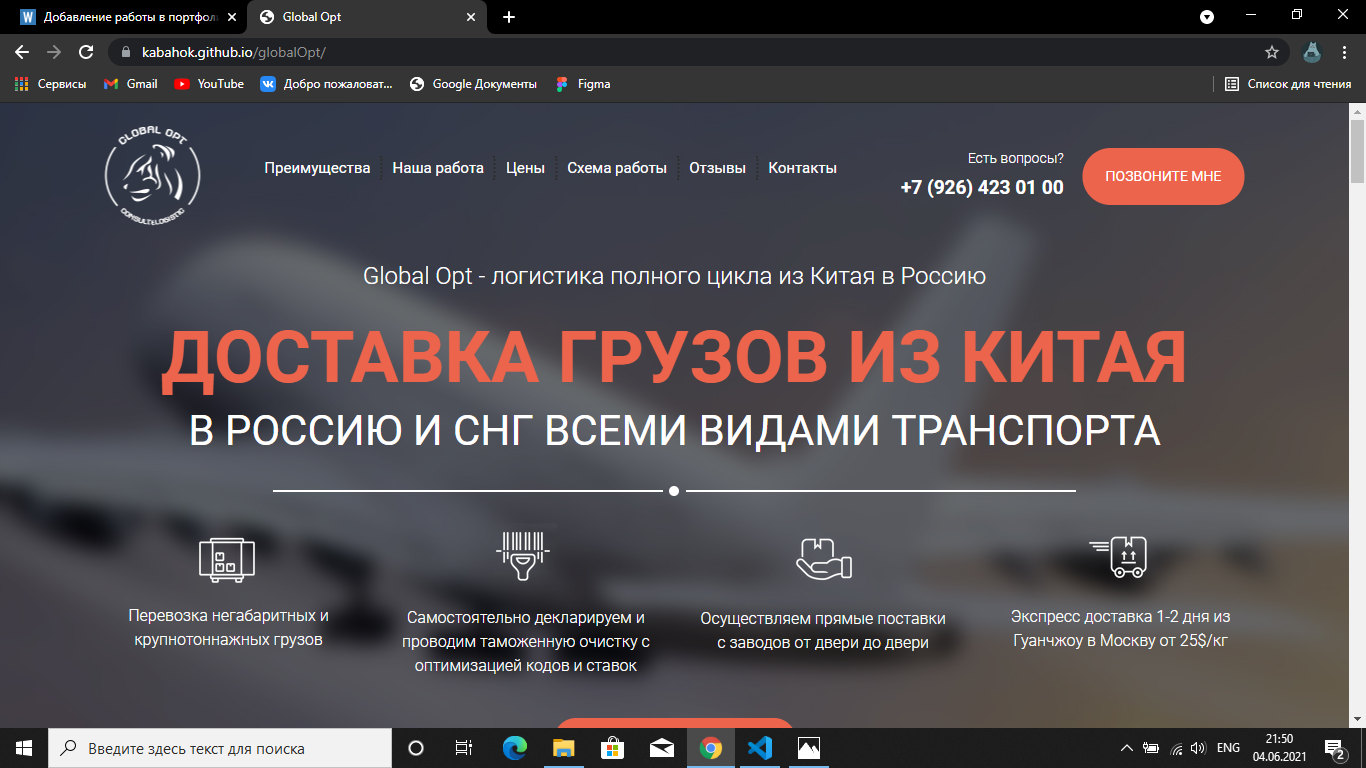Select the Цены menu item
Viewport: 1366px width, 768px height.
click(x=525, y=168)
